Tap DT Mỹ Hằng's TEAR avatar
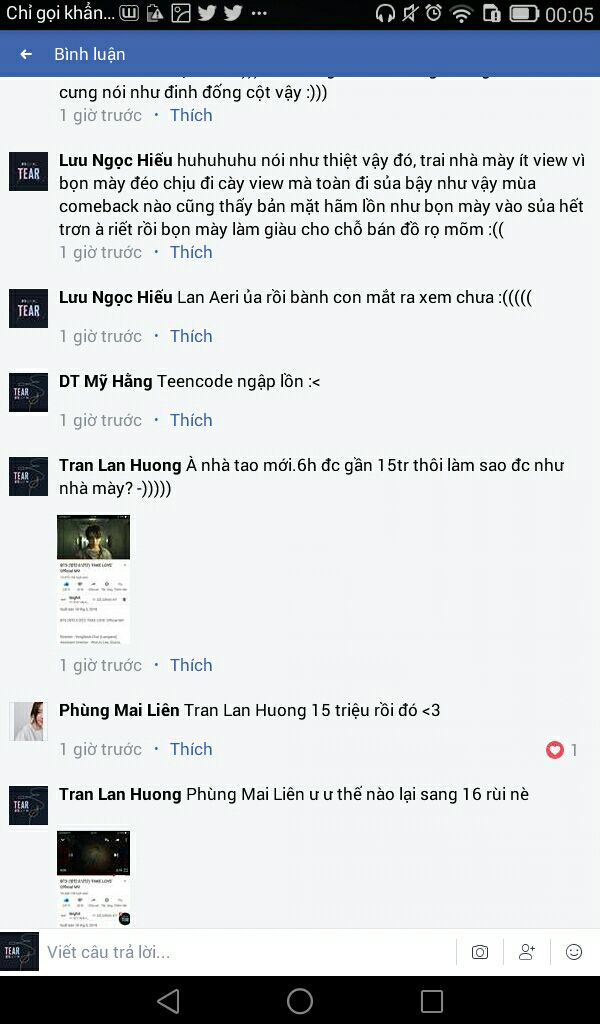Viewport: 600px width, 1024px height. pos(28,392)
